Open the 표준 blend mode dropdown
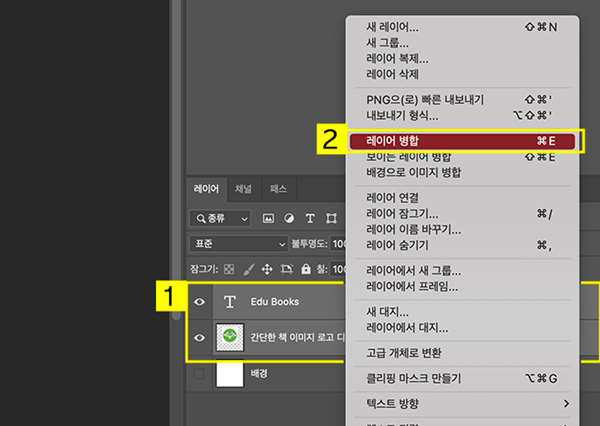This screenshot has height=426, width=600. click(x=238, y=244)
